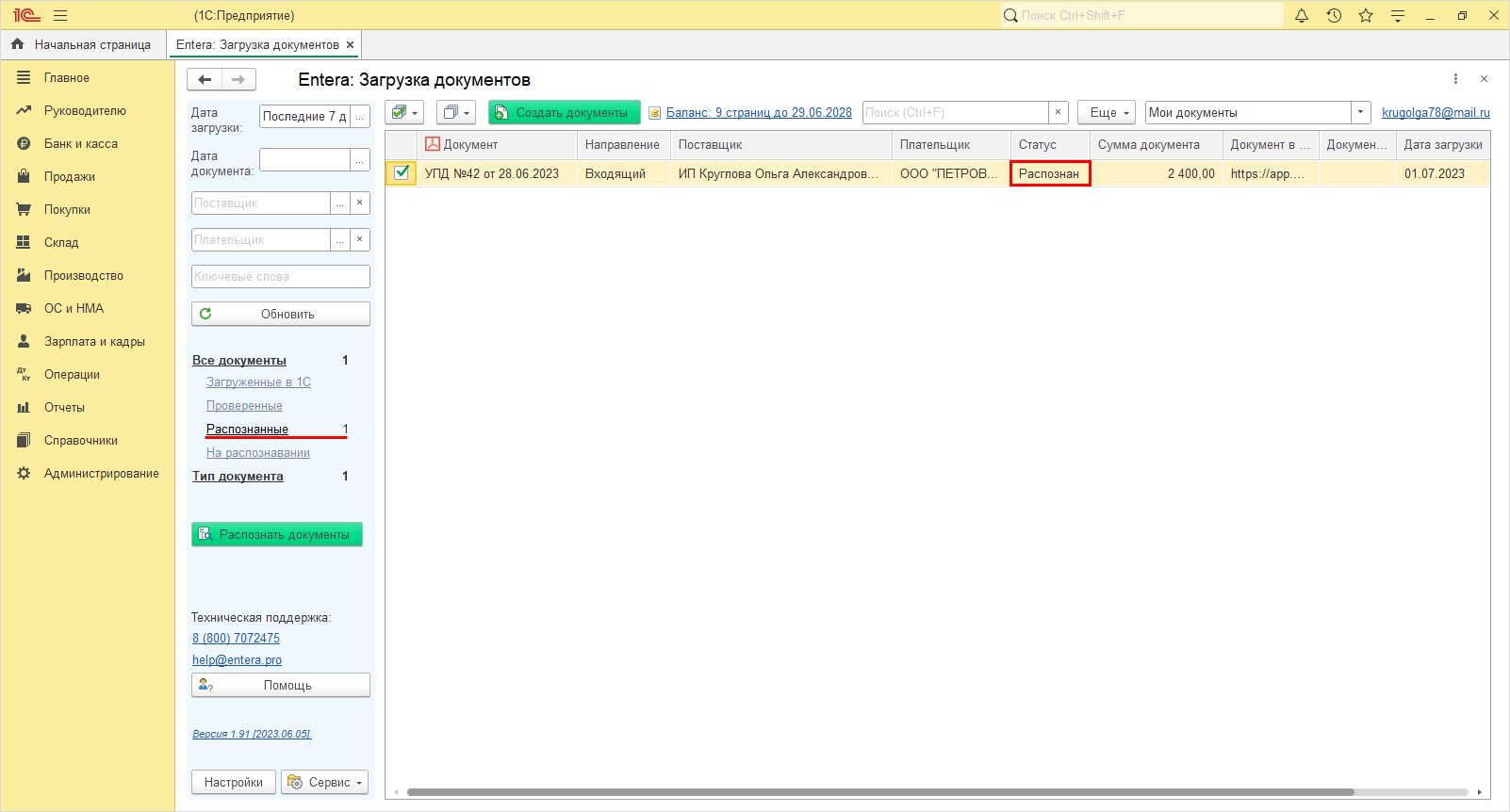Open Версия 1.91 [2023.06.05] link
This screenshot has height=812, width=1510.
[x=252, y=734]
